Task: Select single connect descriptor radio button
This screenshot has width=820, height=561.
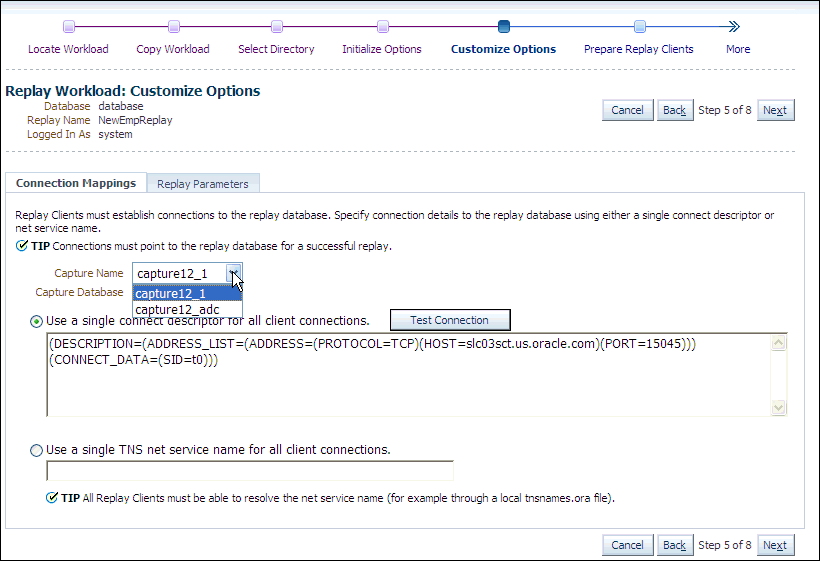Action: coord(38,321)
